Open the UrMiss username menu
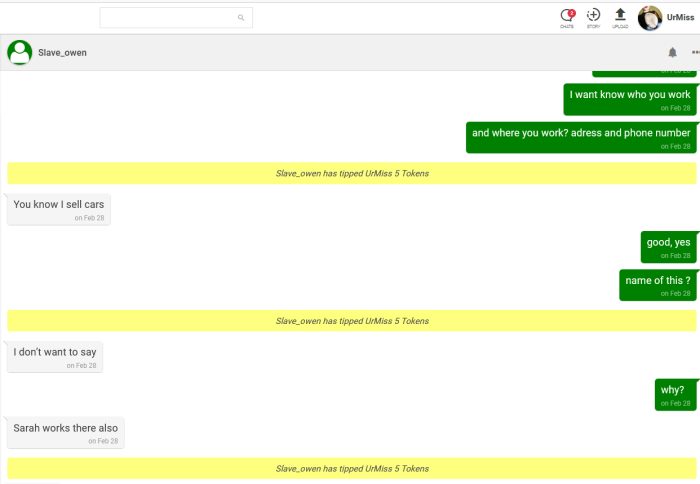This screenshot has height=484, width=700. 681,18
